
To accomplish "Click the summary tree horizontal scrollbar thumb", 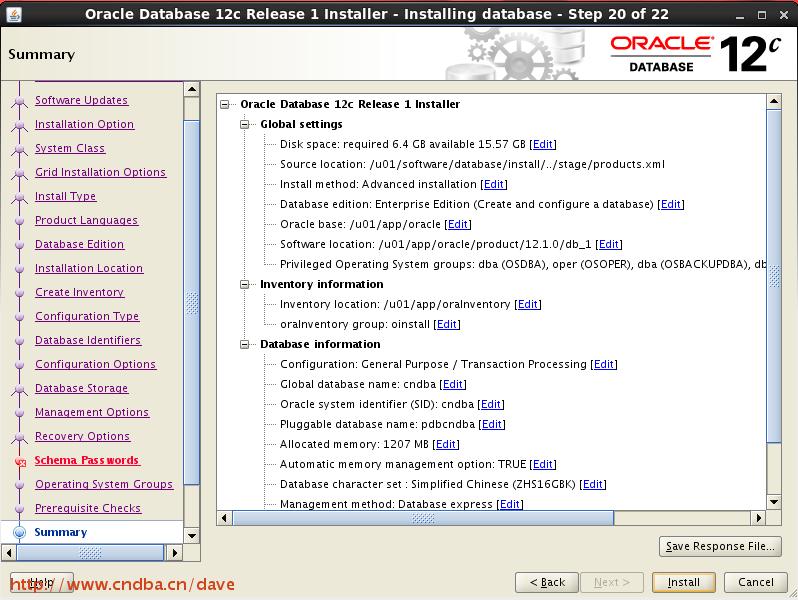I will pos(423,518).
